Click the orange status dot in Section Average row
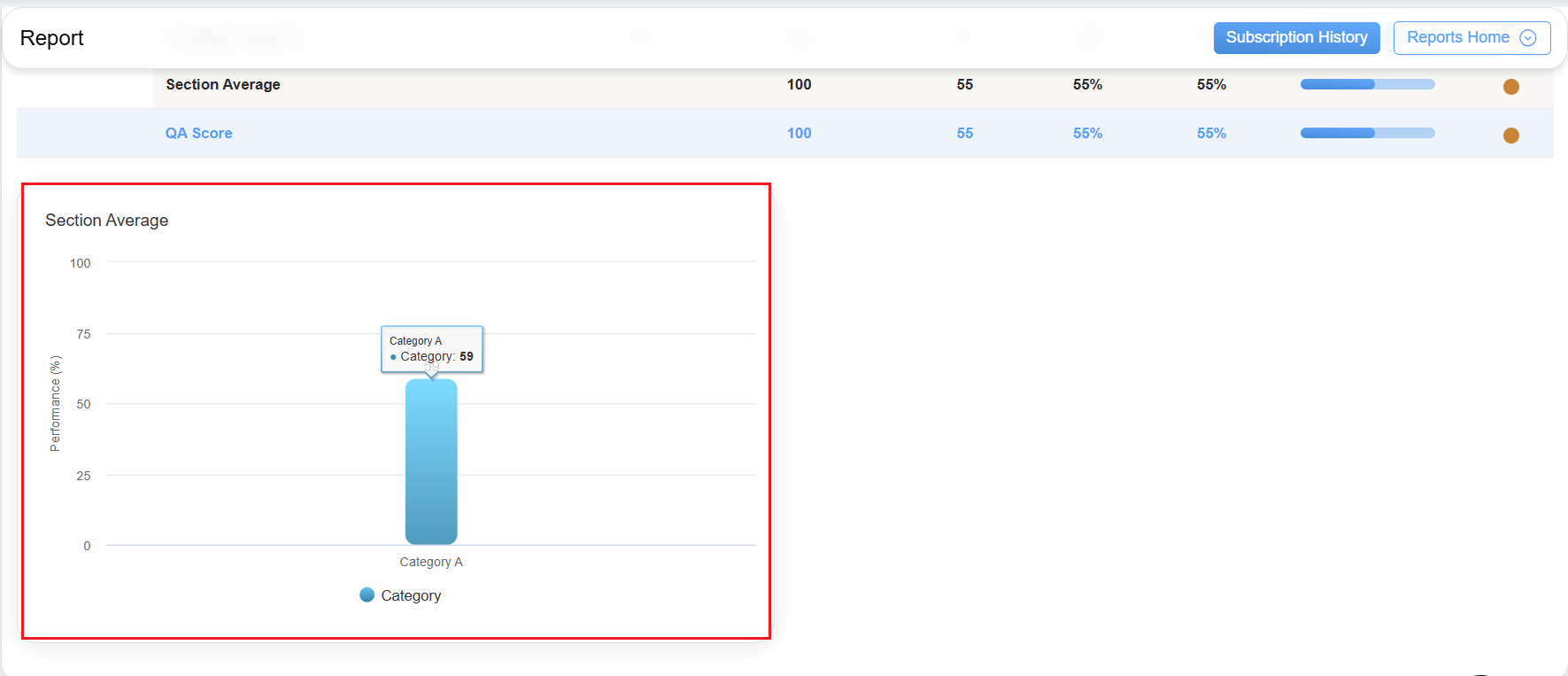Image resolution: width=1568 pixels, height=676 pixels. (x=1510, y=87)
